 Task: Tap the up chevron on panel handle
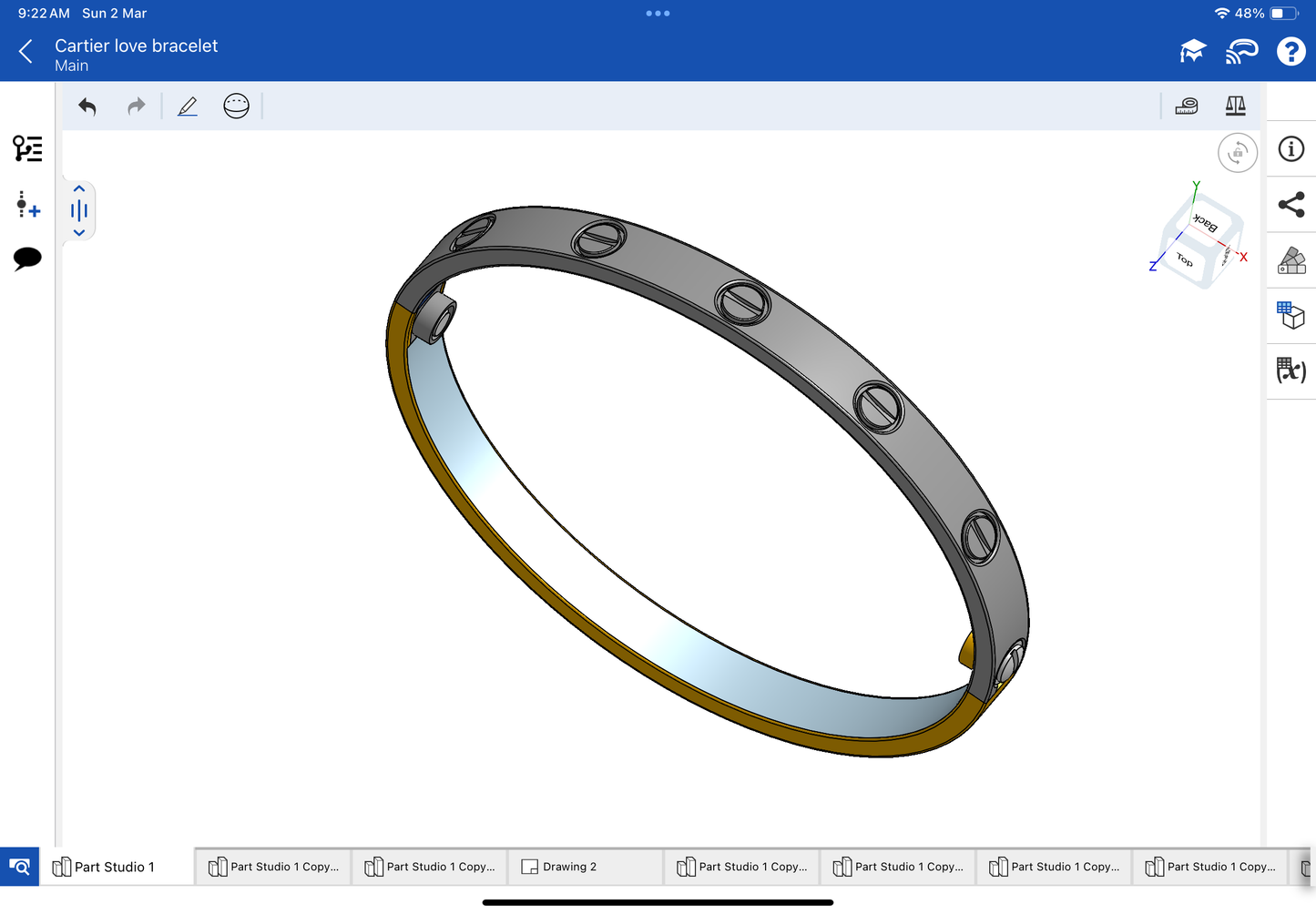(79, 189)
